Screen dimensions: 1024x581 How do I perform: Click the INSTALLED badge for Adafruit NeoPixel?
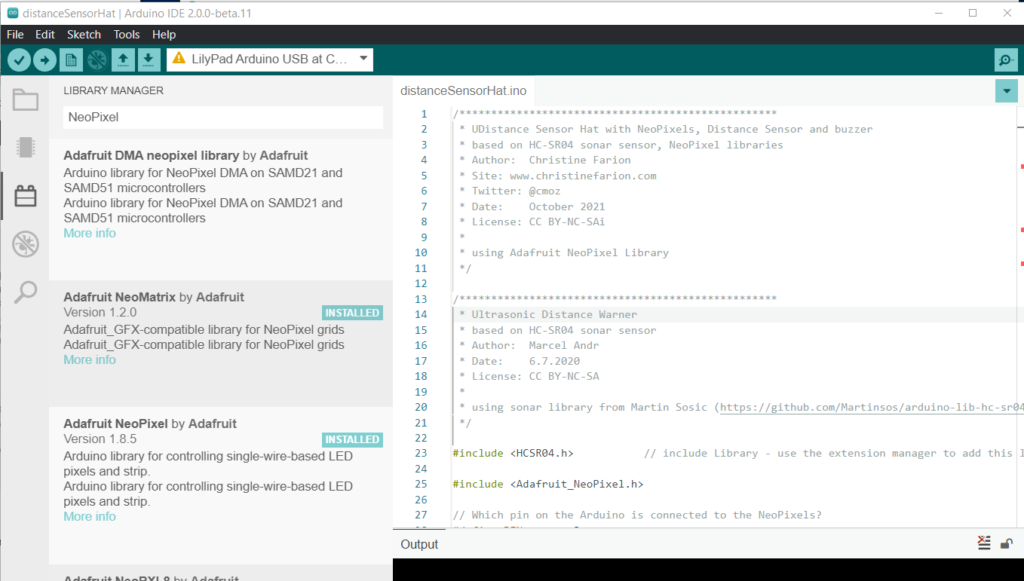pyautogui.click(x=352, y=439)
